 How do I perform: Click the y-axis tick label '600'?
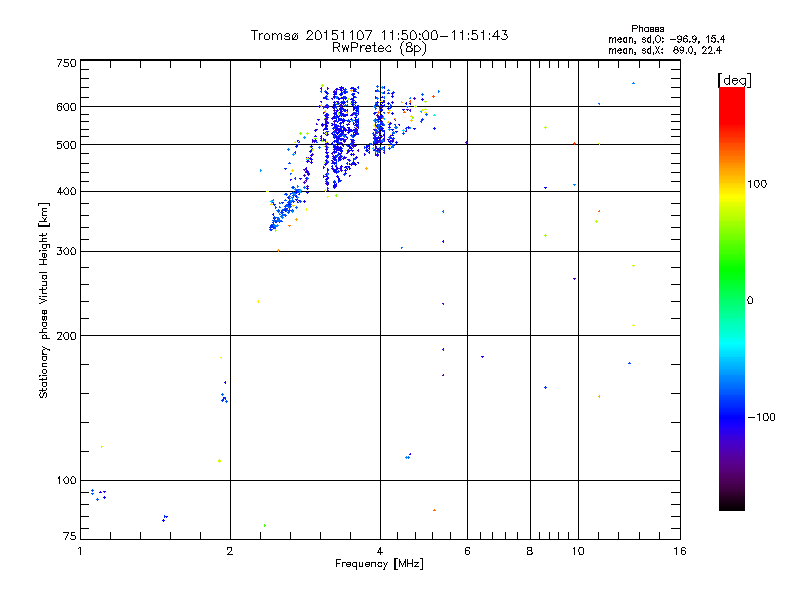pos(66,107)
